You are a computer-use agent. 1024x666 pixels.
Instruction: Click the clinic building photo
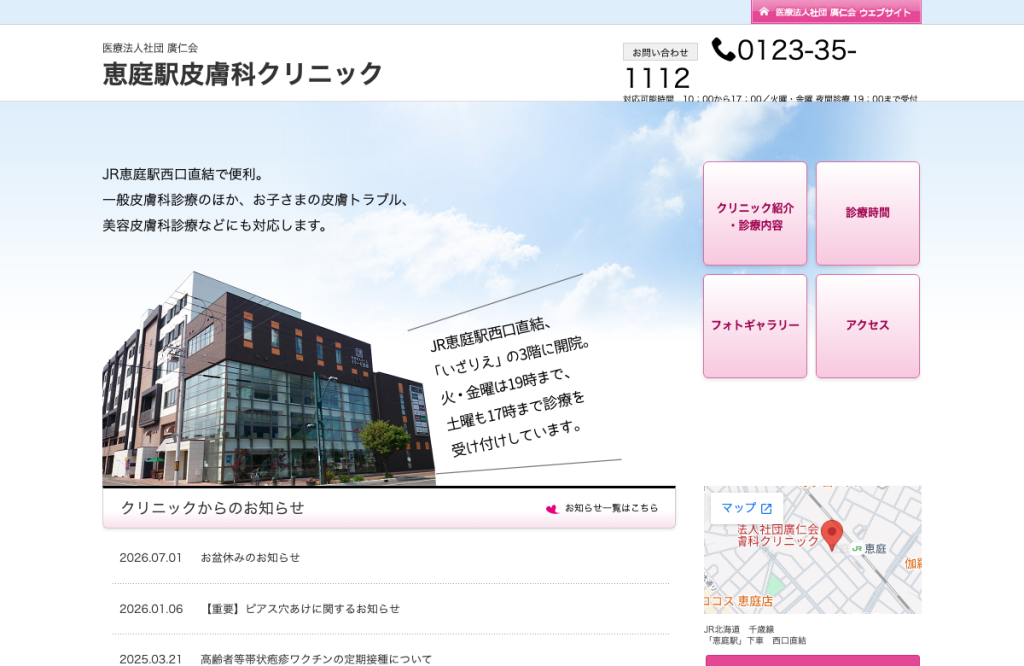[x=268, y=379]
